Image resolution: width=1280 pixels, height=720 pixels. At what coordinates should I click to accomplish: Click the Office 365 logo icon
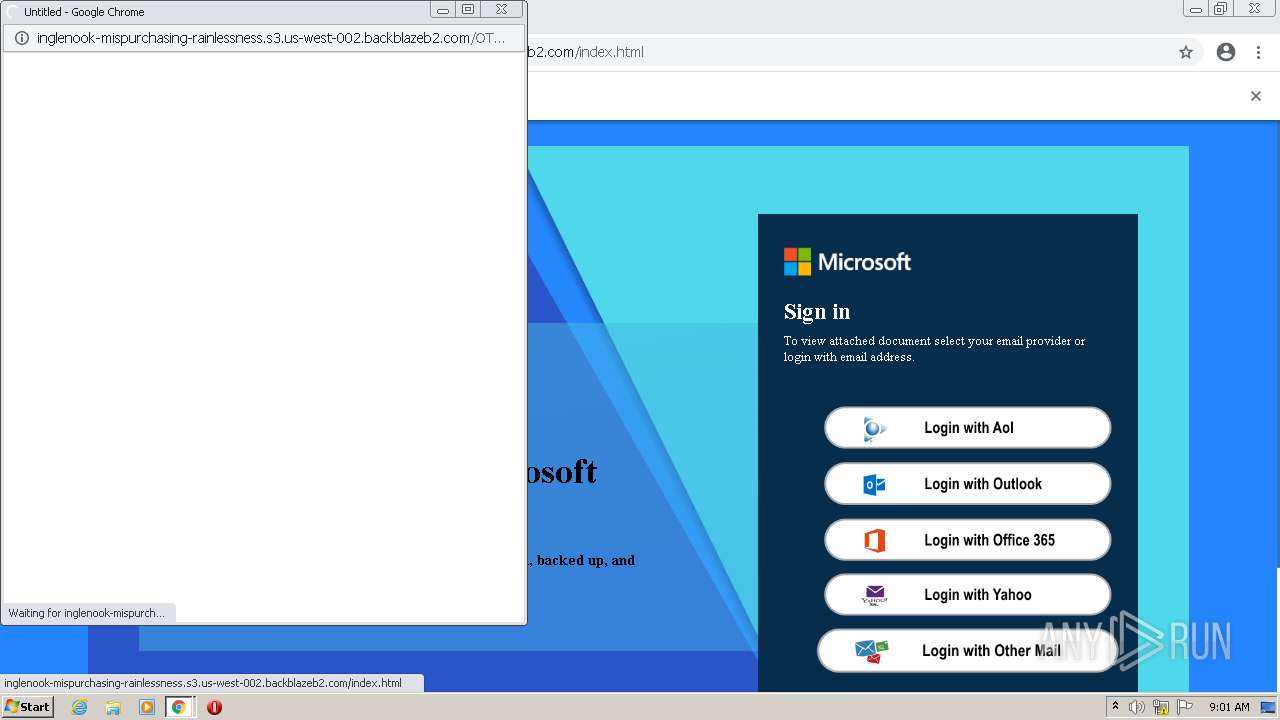874,541
